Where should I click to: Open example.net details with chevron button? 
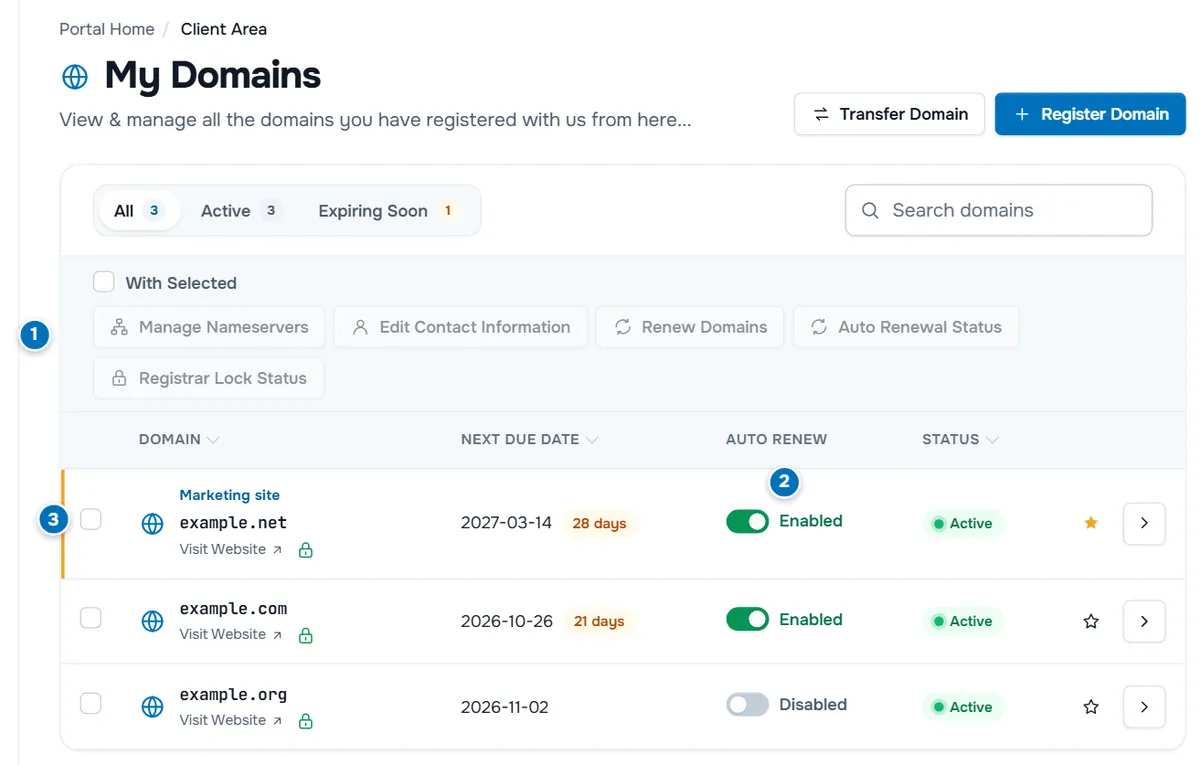coord(1144,523)
